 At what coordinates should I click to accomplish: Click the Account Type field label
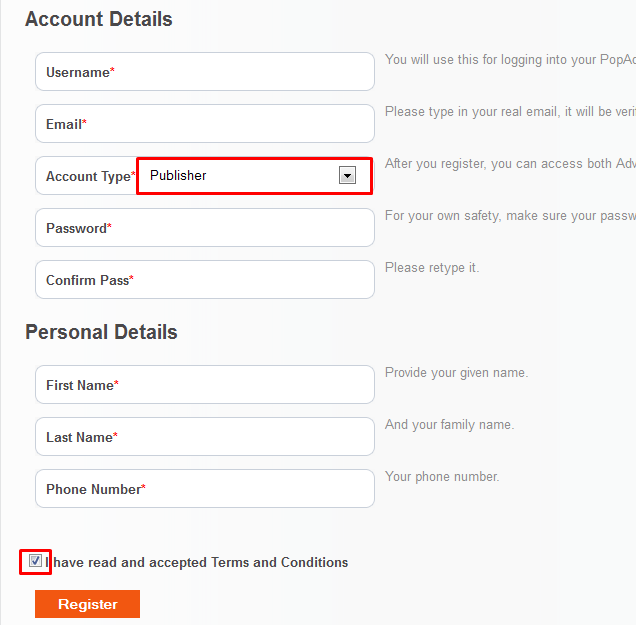coord(90,176)
